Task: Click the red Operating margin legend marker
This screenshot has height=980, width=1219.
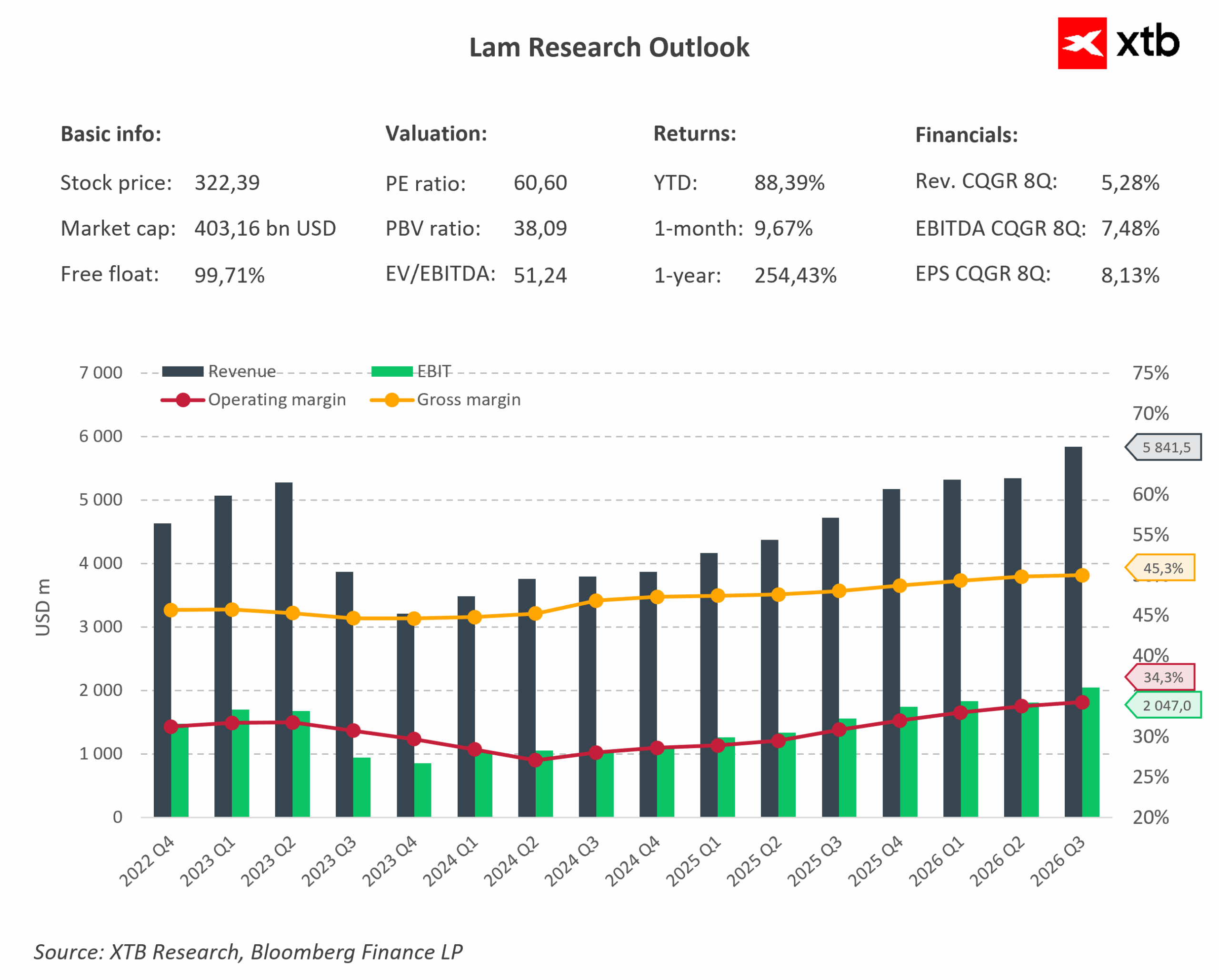Action: pyautogui.click(x=183, y=400)
